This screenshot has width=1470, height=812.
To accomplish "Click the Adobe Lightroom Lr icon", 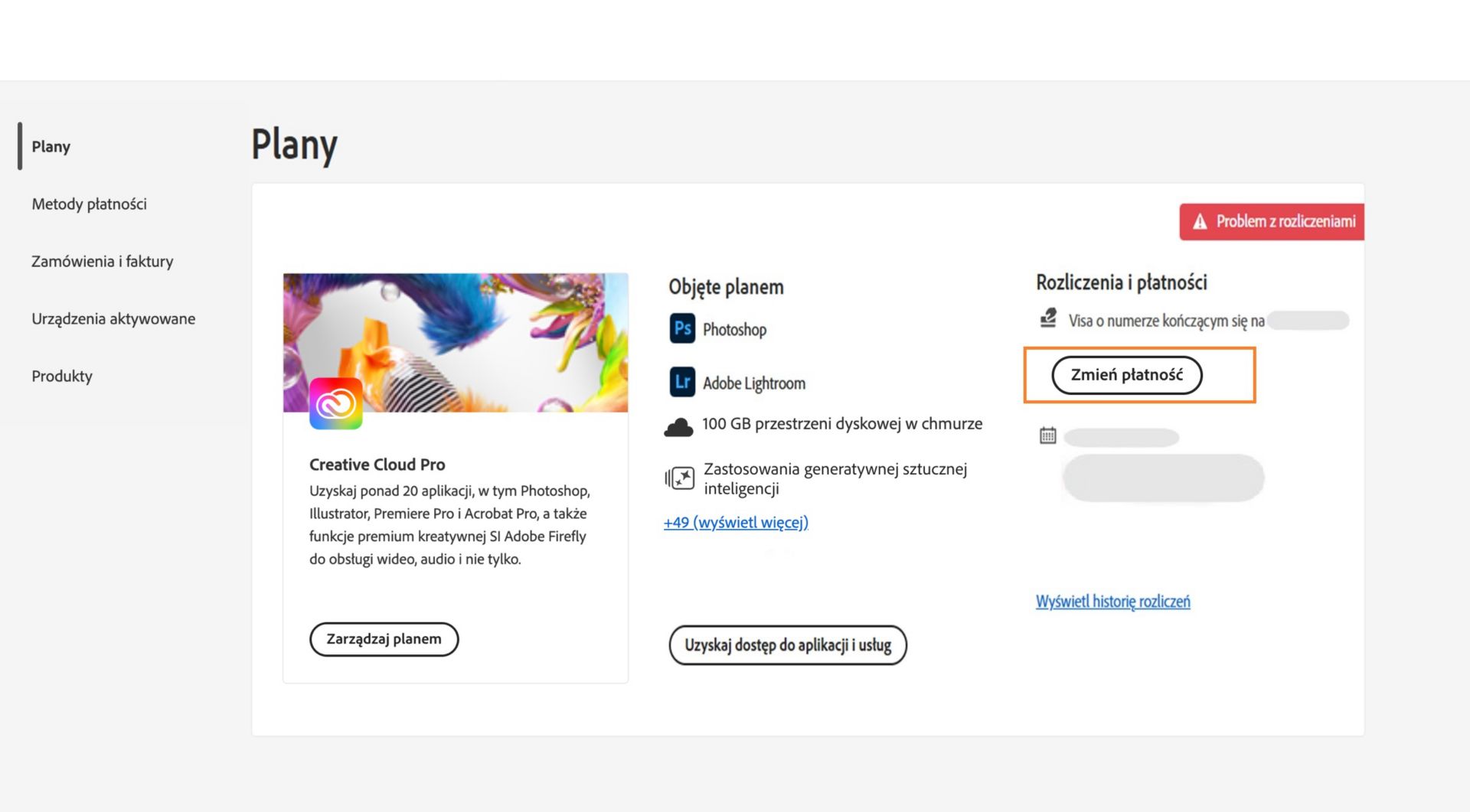I will coord(681,382).
